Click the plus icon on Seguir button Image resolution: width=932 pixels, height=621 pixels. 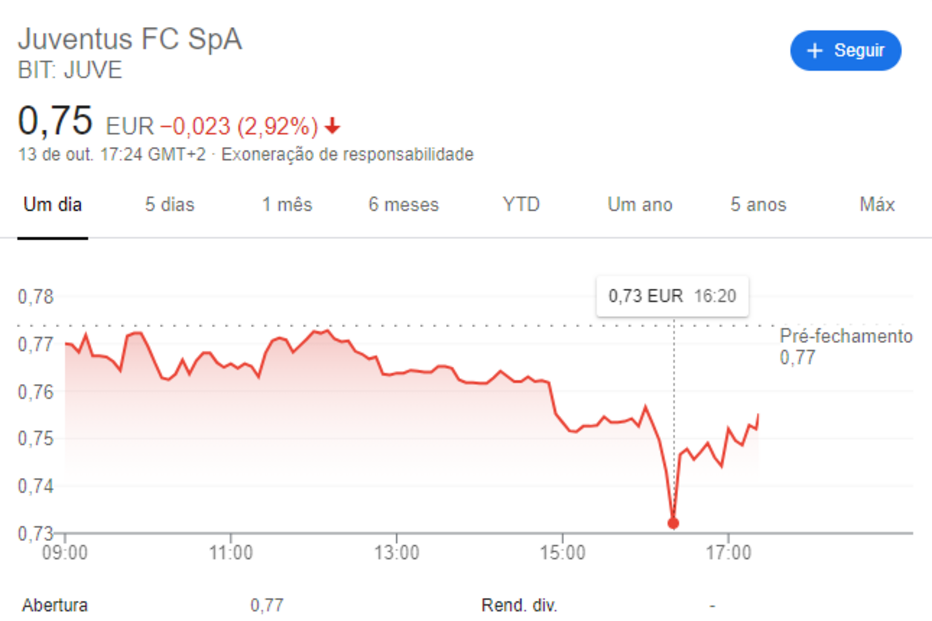point(815,51)
